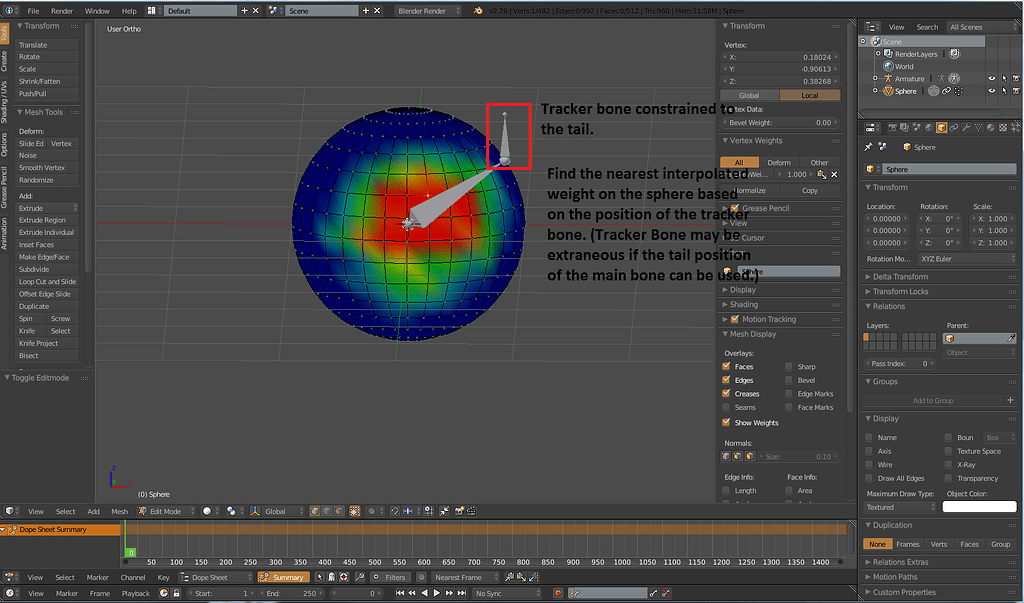Disable Show Weights checkbox

(x=726, y=423)
